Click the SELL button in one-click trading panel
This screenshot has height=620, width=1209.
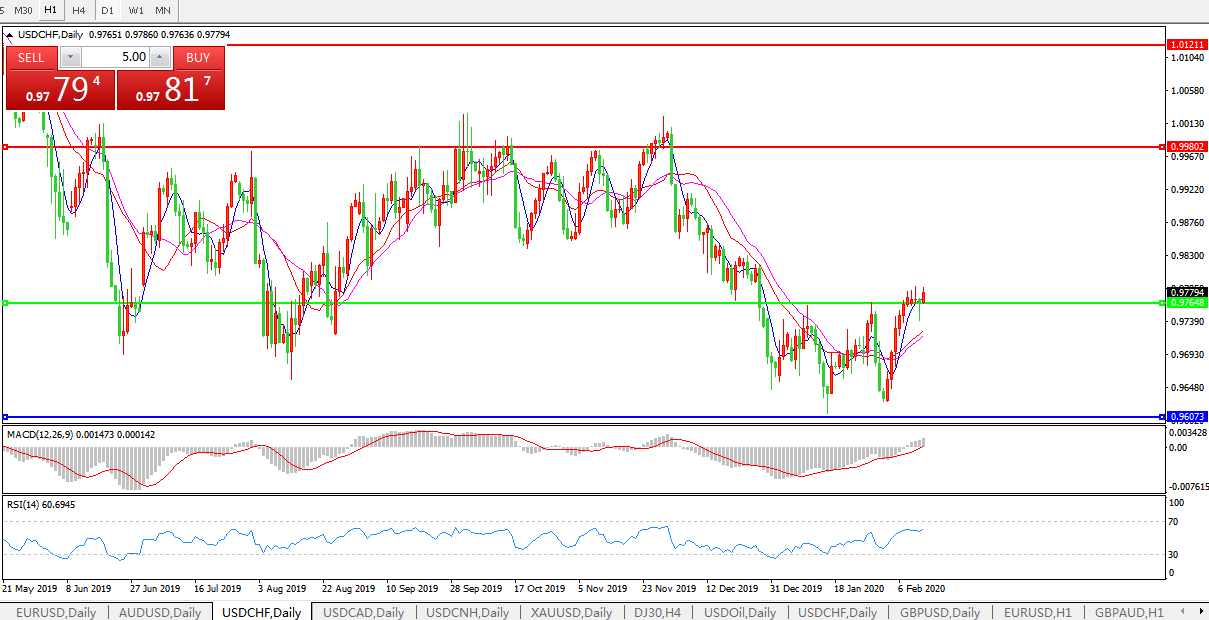click(32, 57)
